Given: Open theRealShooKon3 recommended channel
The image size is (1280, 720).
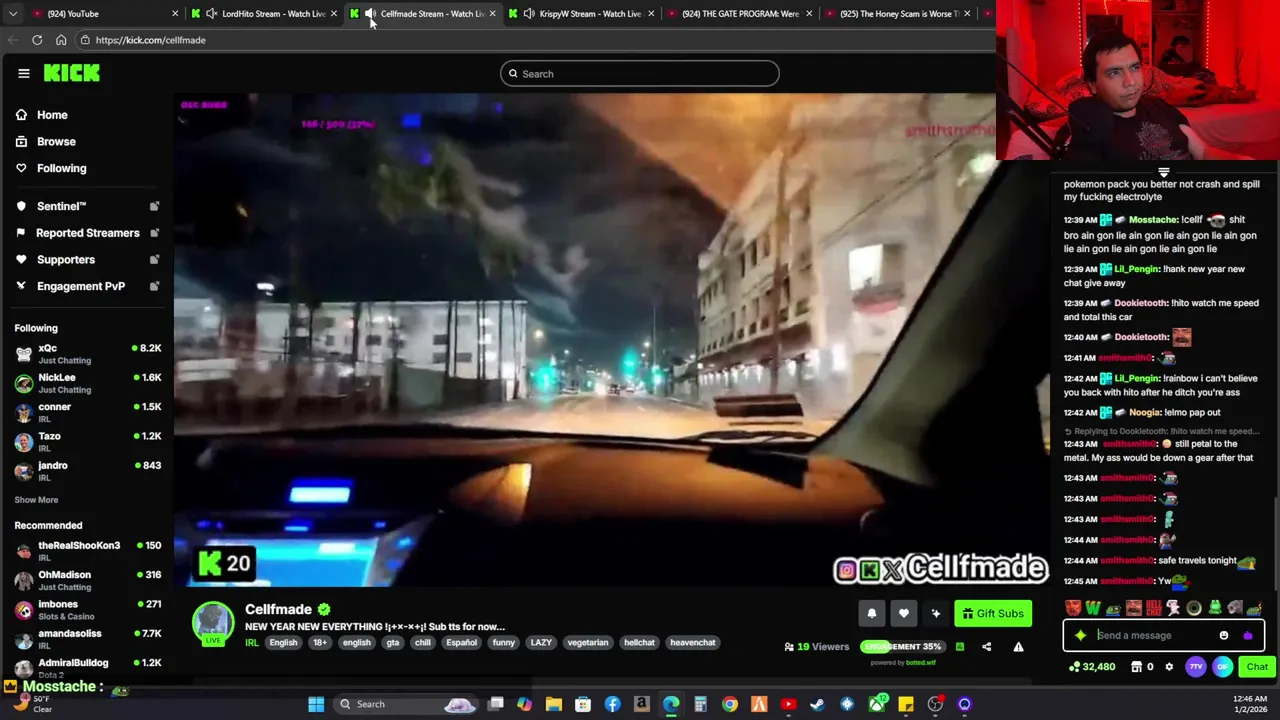Looking at the screenshot, I should 88,551.
